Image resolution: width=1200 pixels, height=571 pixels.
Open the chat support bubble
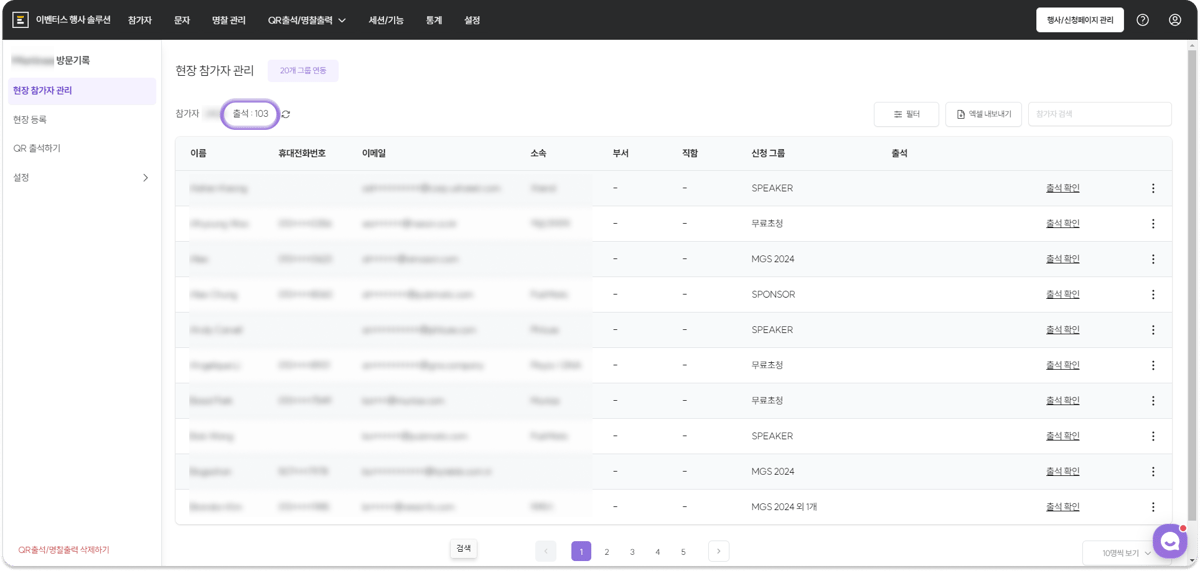[1169, 541]
